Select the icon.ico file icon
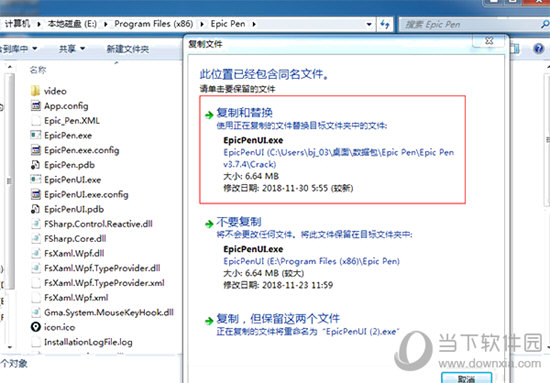This screenshot has width=550, height=383. click(x=35, y=327)
